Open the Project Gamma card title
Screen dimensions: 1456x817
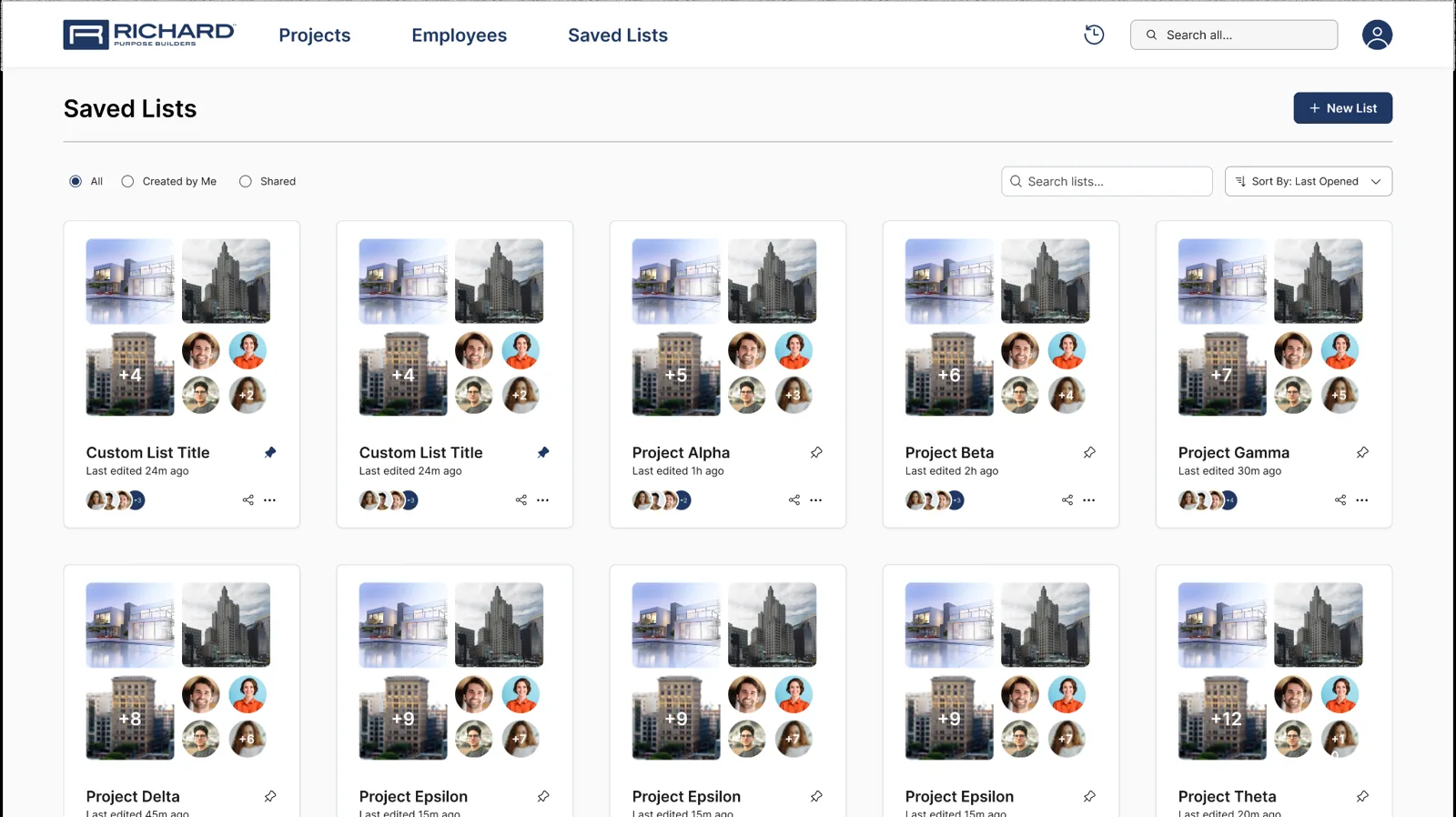[1234, 452]
